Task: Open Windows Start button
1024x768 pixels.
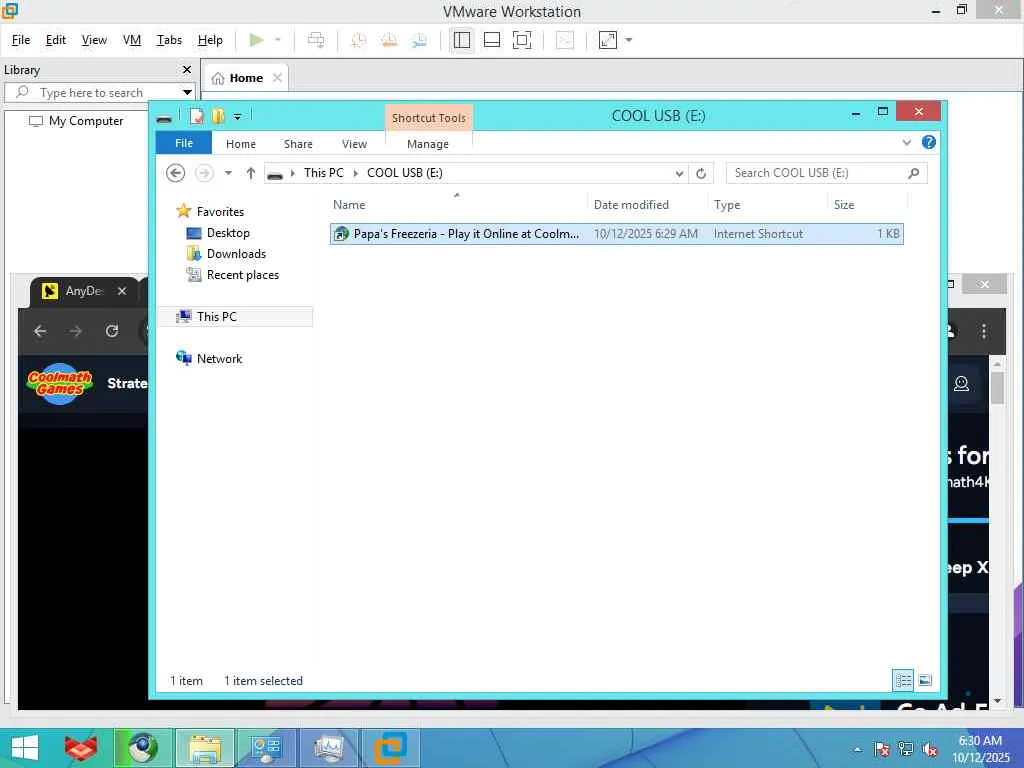Action: click(x=25, y=748)
